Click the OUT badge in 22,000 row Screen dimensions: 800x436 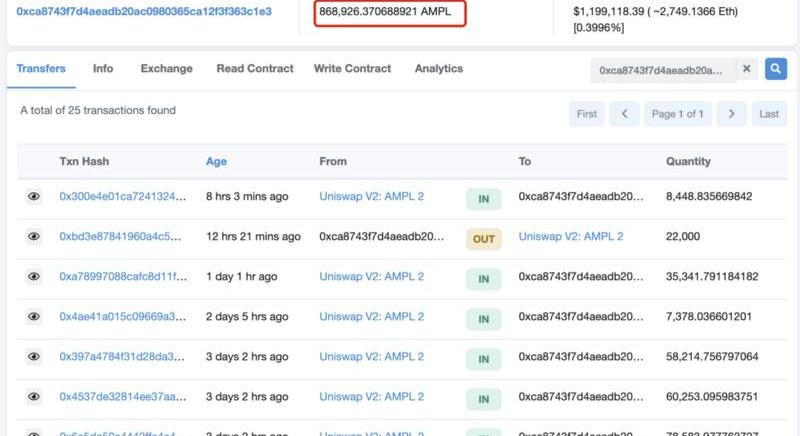pos(484,239)
